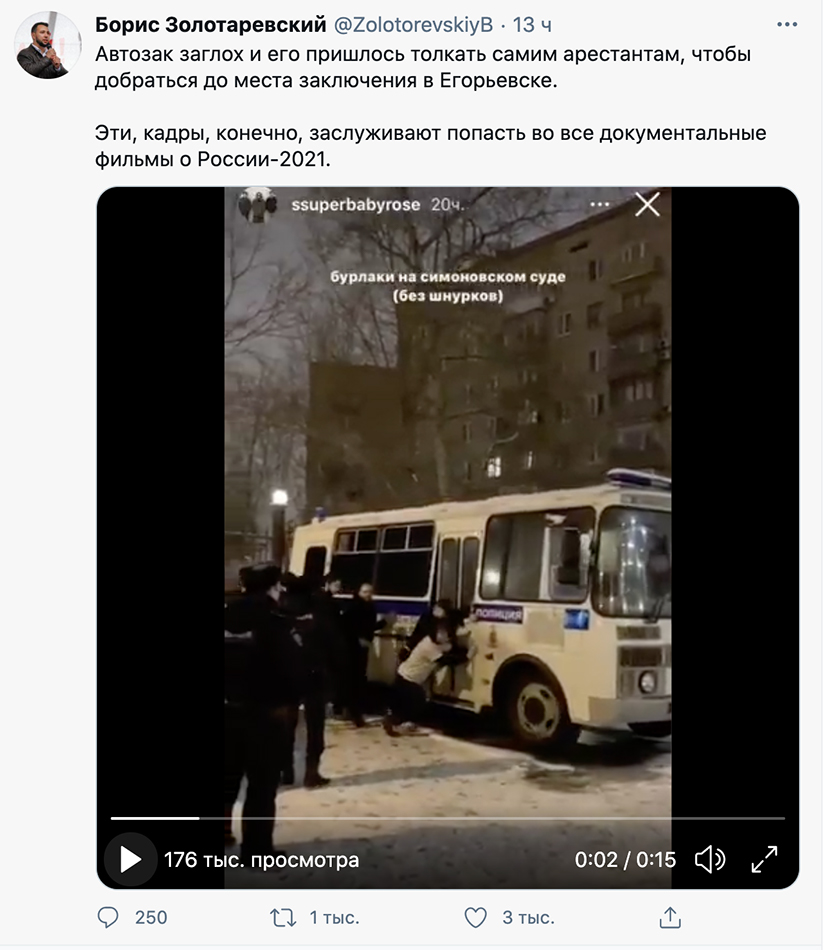This screenshot has width=824, height=950.
Task: Open the tweet's three-dot more options menu
Action: click(786, 25)
